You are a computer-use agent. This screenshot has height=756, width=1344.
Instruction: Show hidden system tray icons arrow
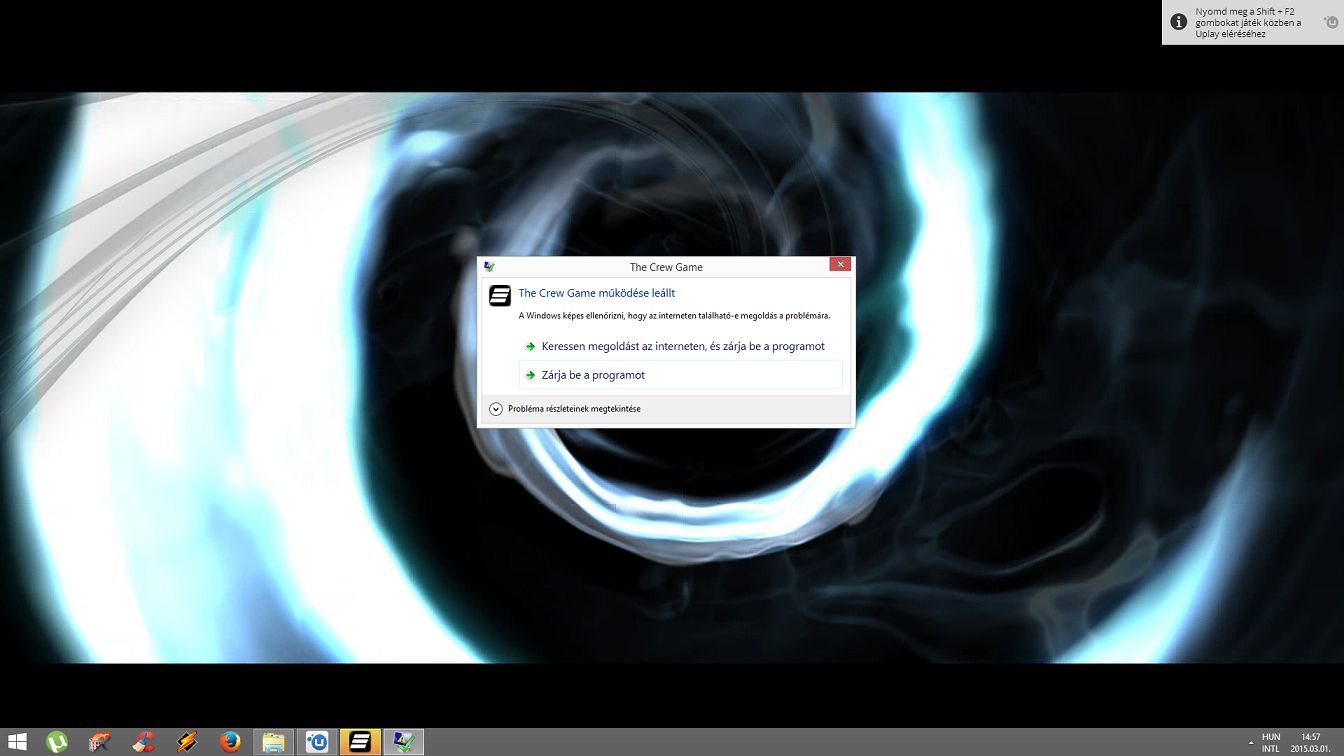pos(1252,743)
